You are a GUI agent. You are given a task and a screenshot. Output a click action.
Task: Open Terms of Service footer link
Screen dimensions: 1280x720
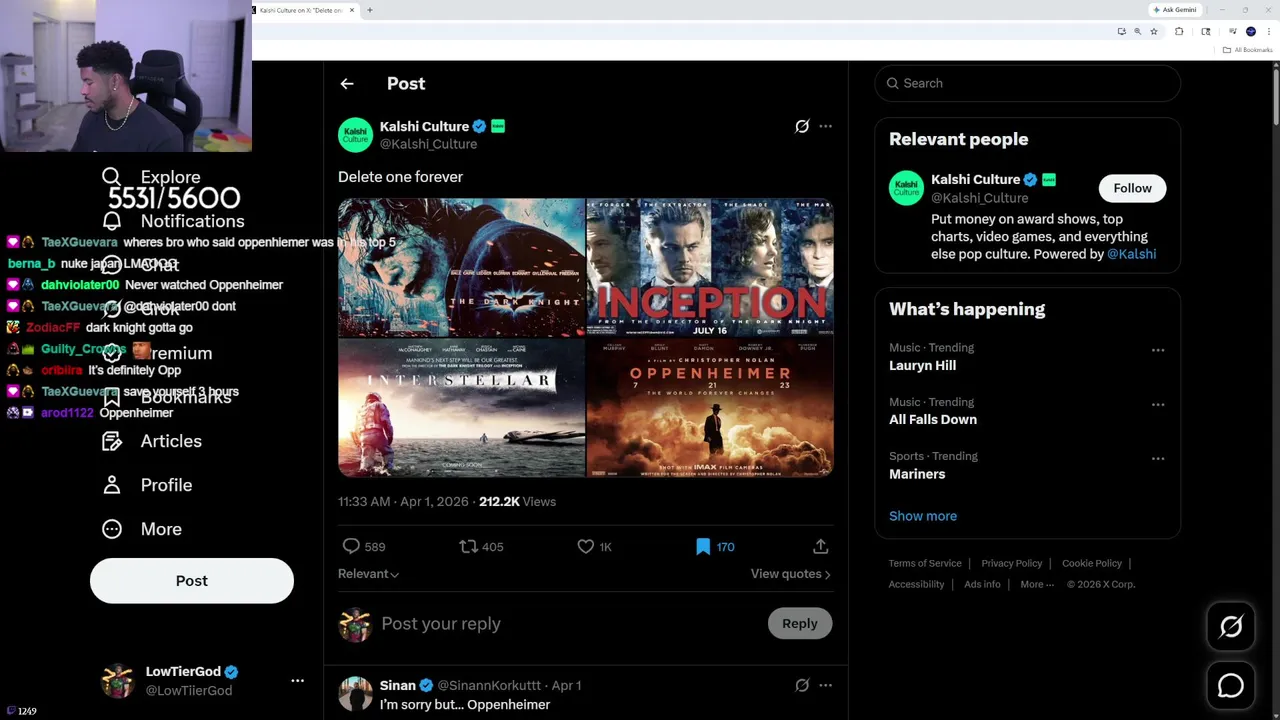(925, 564)
